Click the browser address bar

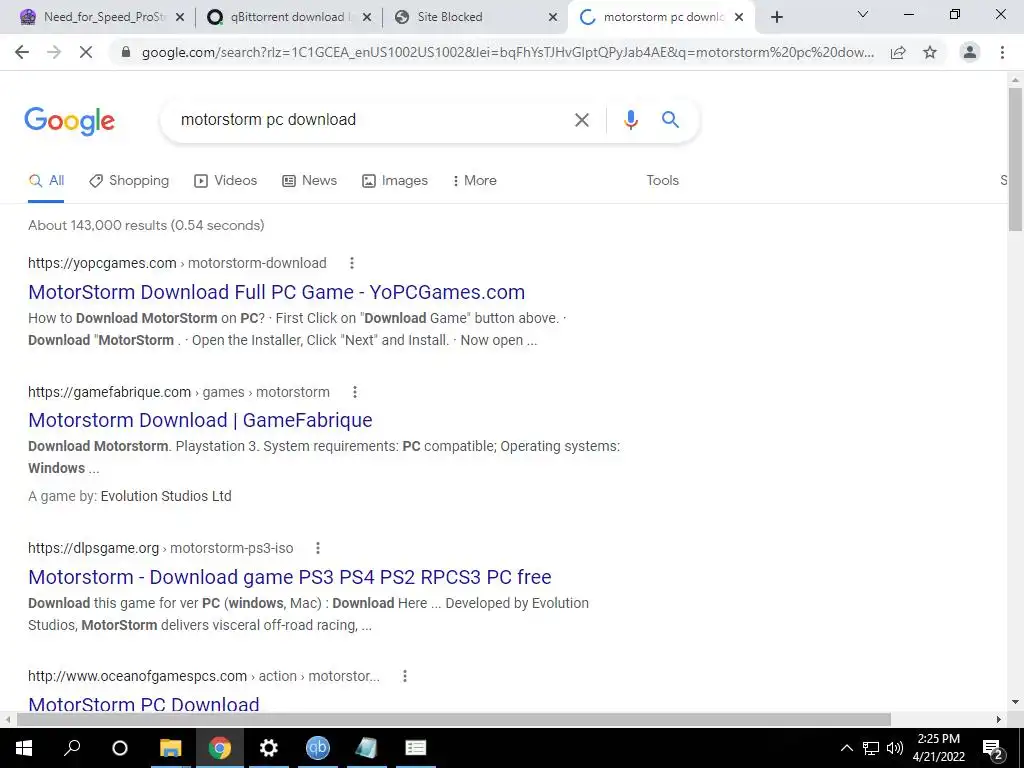point(506,53)
